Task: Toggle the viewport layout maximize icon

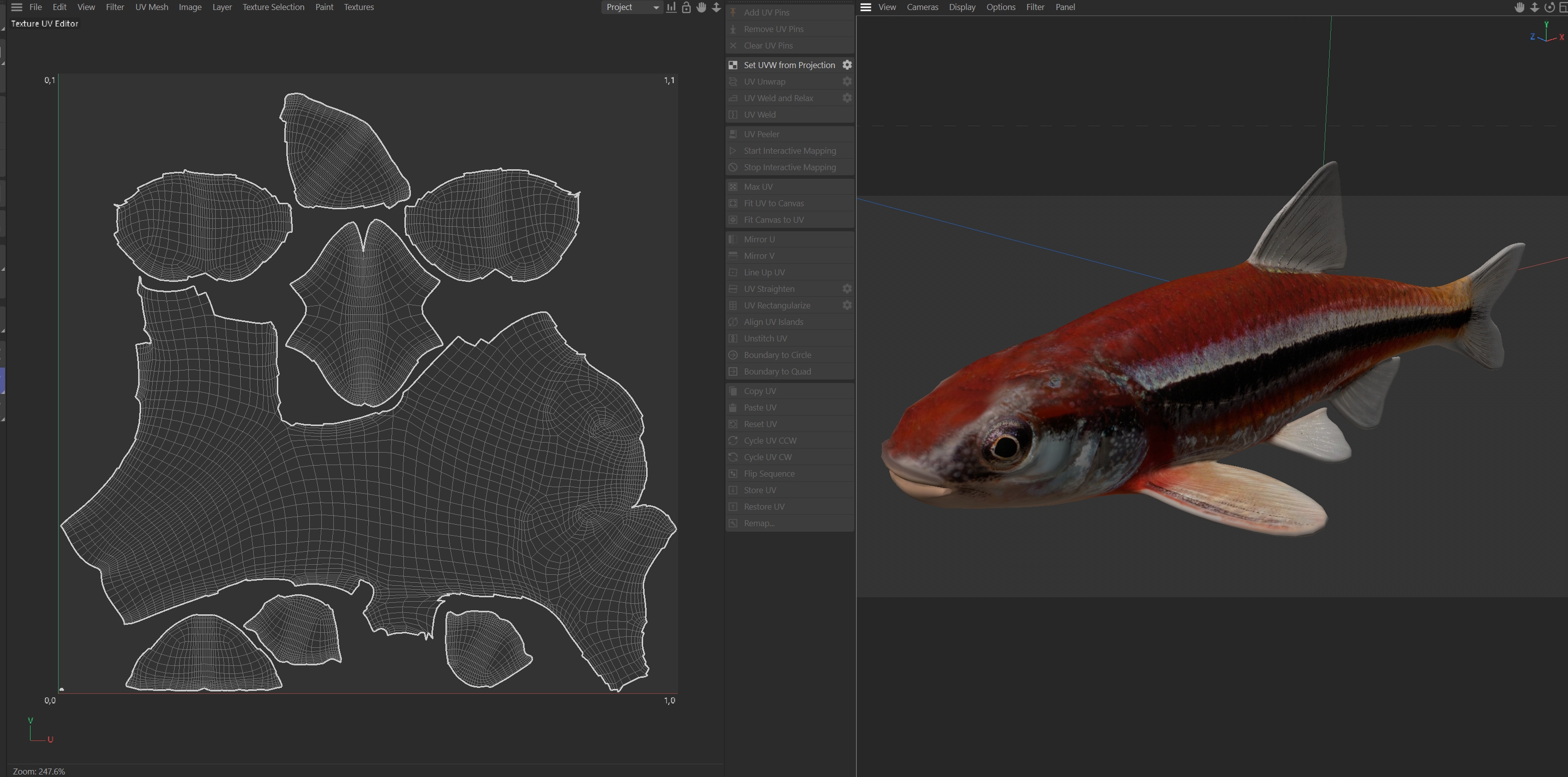Action: click(x=1562, y=8)
